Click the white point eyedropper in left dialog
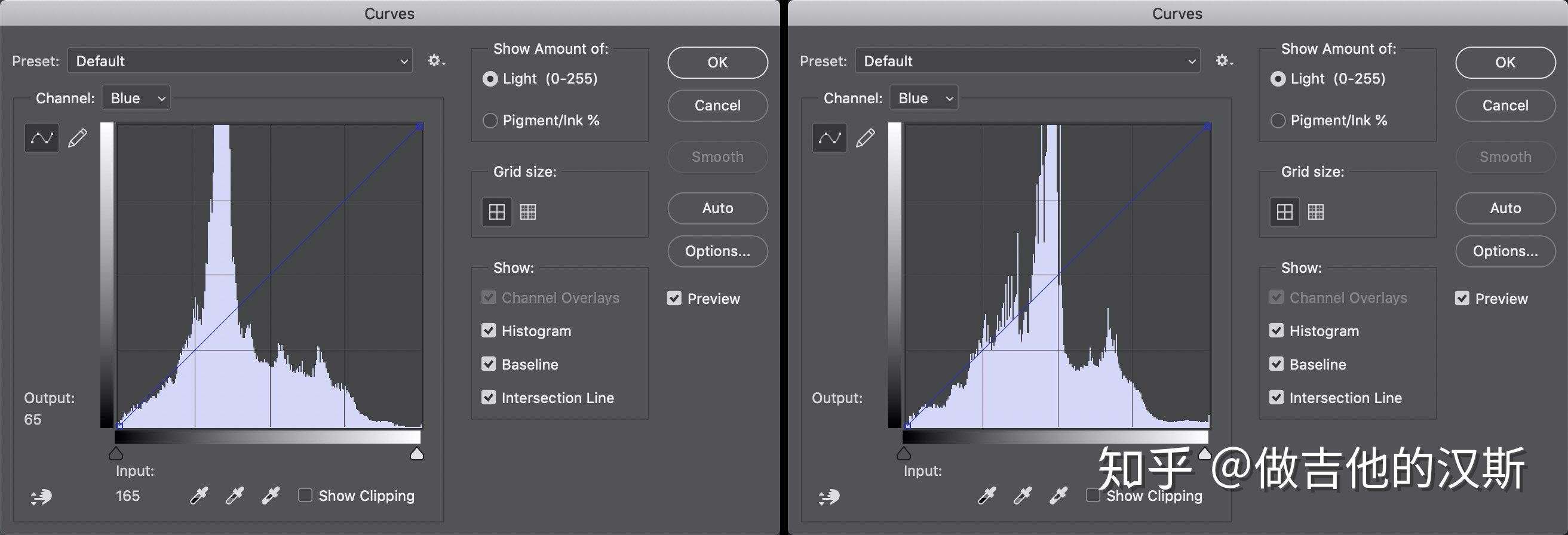 click(x=270, y=496)
